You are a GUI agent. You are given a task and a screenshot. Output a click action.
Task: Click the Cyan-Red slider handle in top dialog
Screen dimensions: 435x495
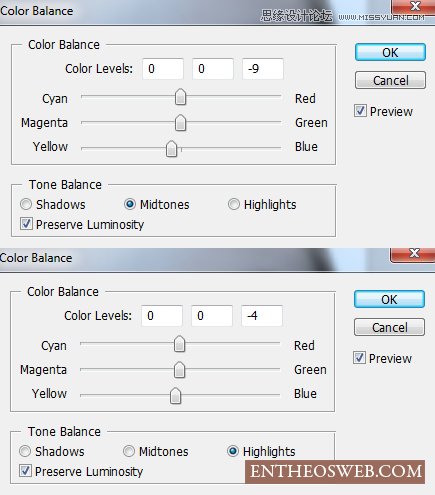click(180, 97)
